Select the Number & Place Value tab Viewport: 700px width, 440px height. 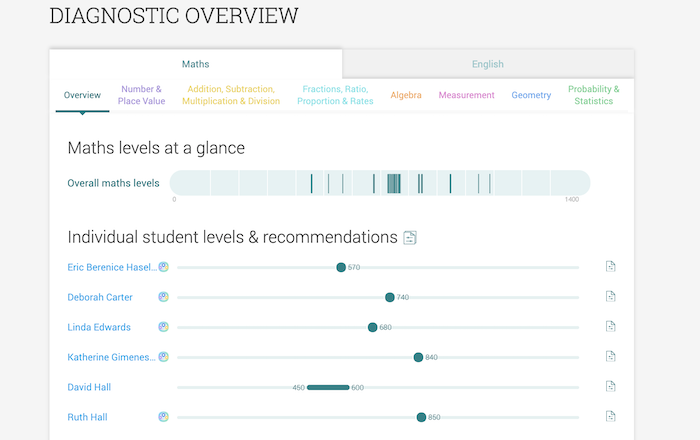(142, 95)
